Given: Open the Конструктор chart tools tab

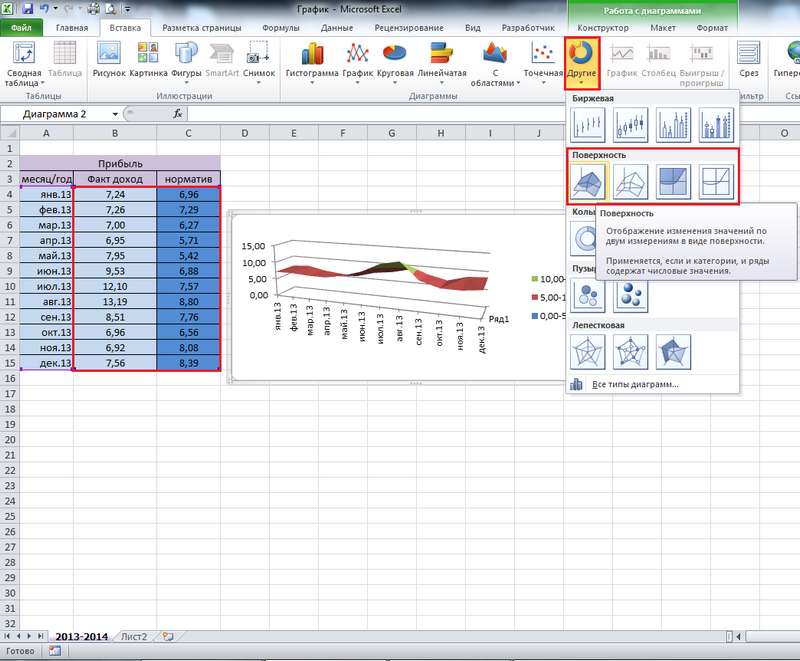Looking at the screenshot, I should tap(603, 28).
